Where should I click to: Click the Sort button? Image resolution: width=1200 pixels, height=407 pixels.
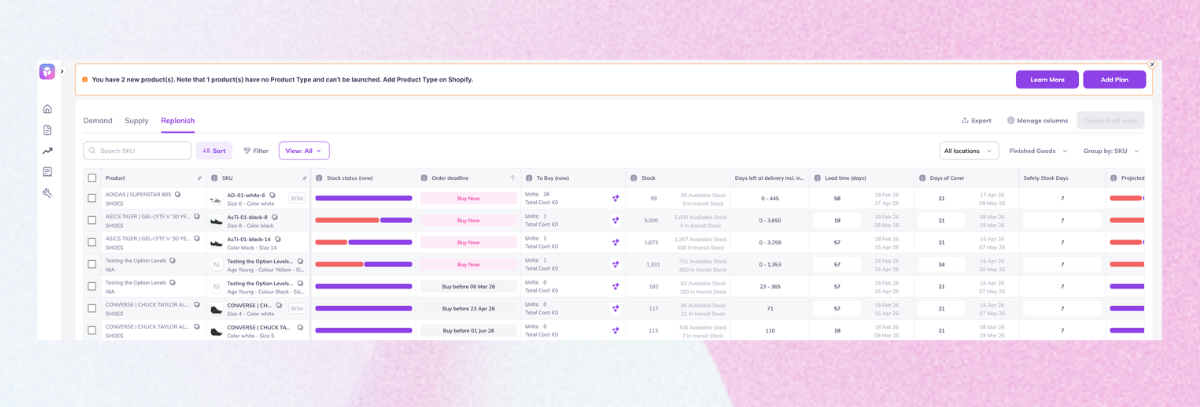(x=214, y=151)
